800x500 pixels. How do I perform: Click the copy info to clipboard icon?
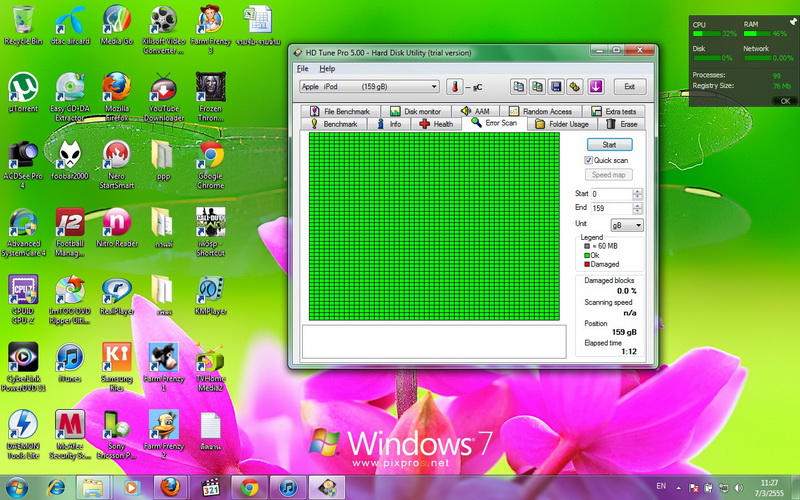click(519, 87)
